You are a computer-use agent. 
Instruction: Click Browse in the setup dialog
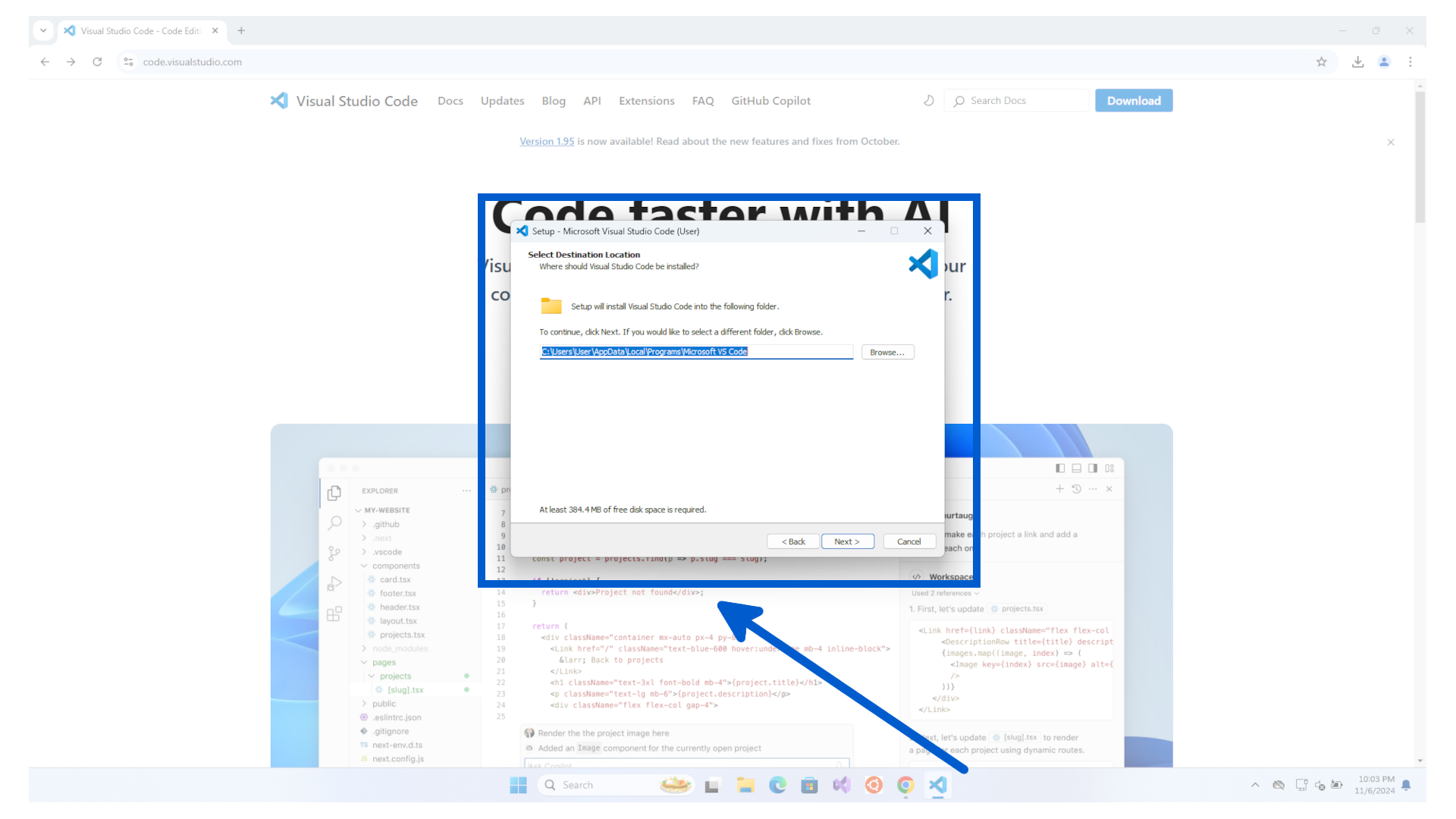(887, 351)
